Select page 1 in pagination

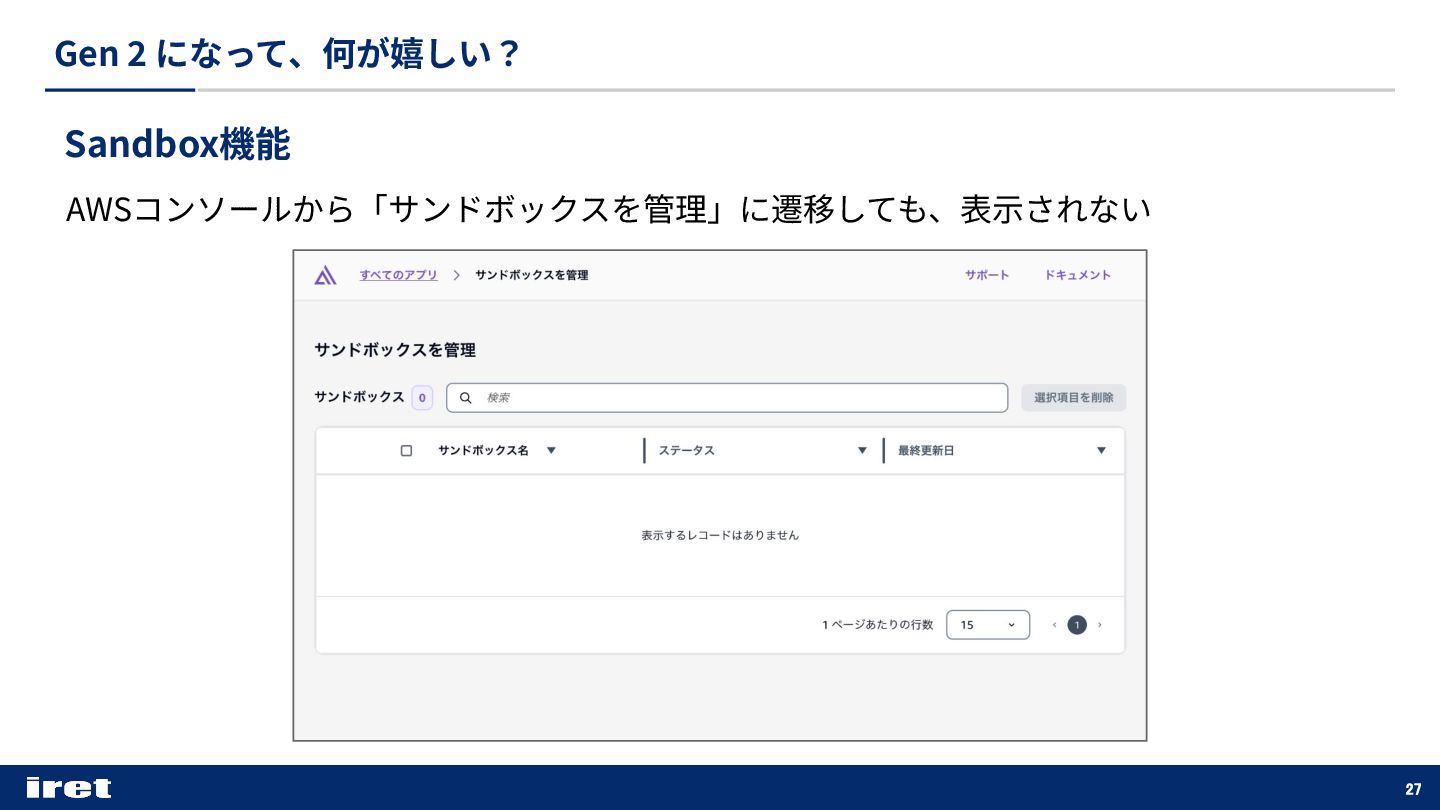click(1077, 625)
